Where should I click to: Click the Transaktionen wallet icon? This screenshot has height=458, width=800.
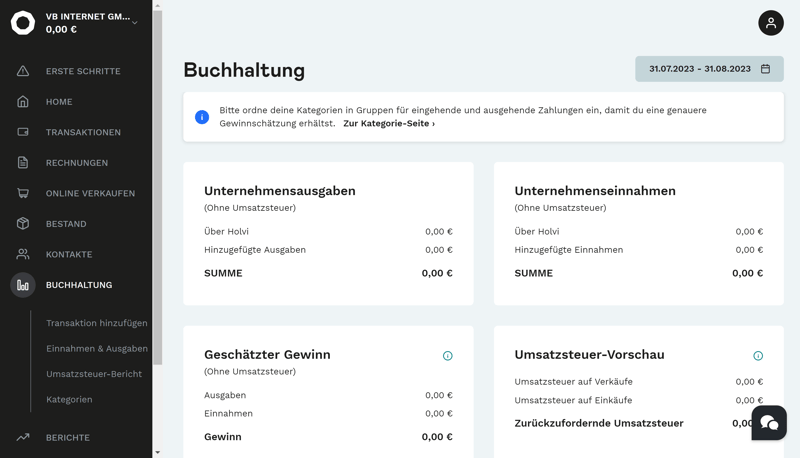click(23, 132)
